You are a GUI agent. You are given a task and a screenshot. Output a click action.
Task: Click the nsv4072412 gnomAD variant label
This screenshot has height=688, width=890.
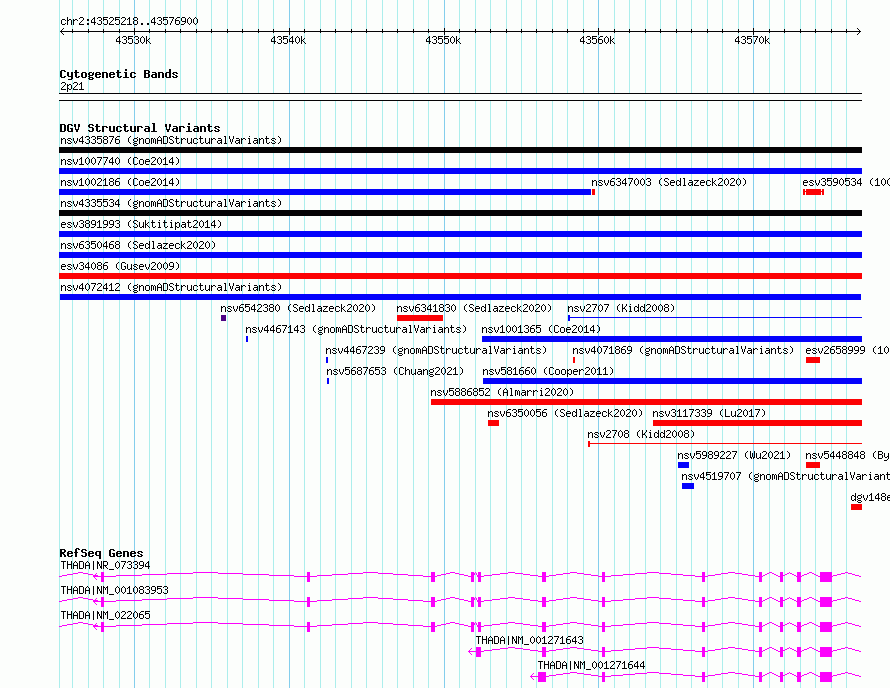(x=171, y=287)
